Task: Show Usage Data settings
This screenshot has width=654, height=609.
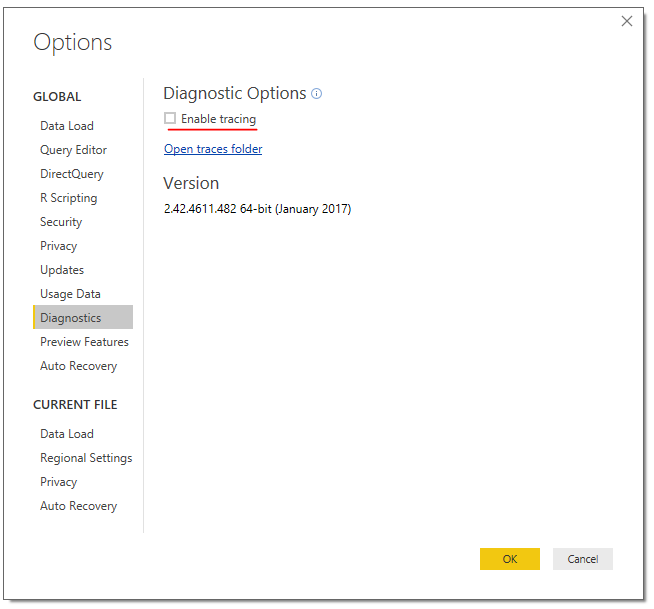Action: click(x=70, y=294)
